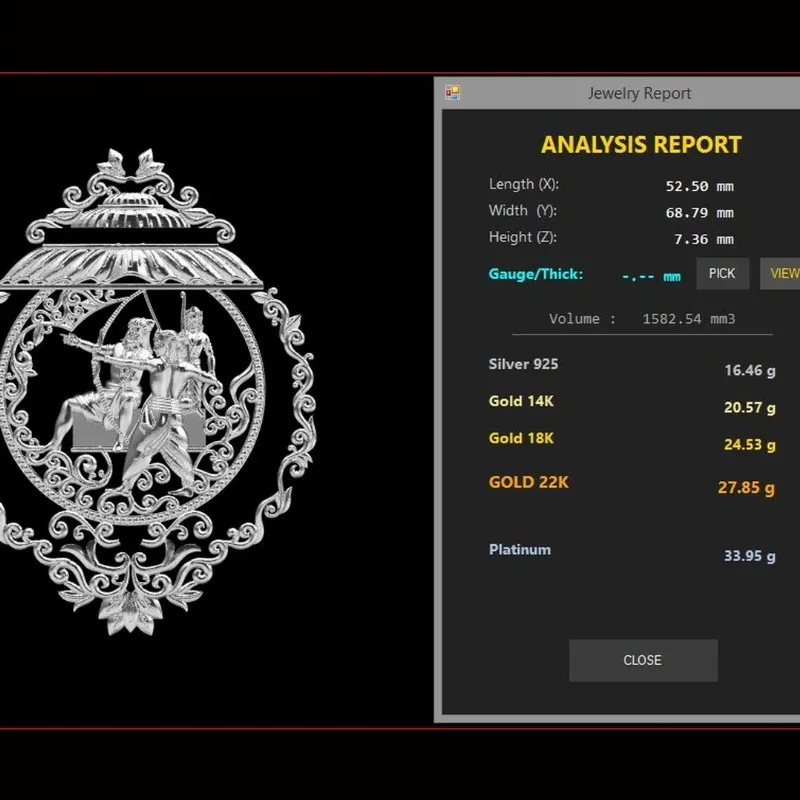Click the Height (Z) value 7.36 mm

pyautogui.click(x=704, y=239)
